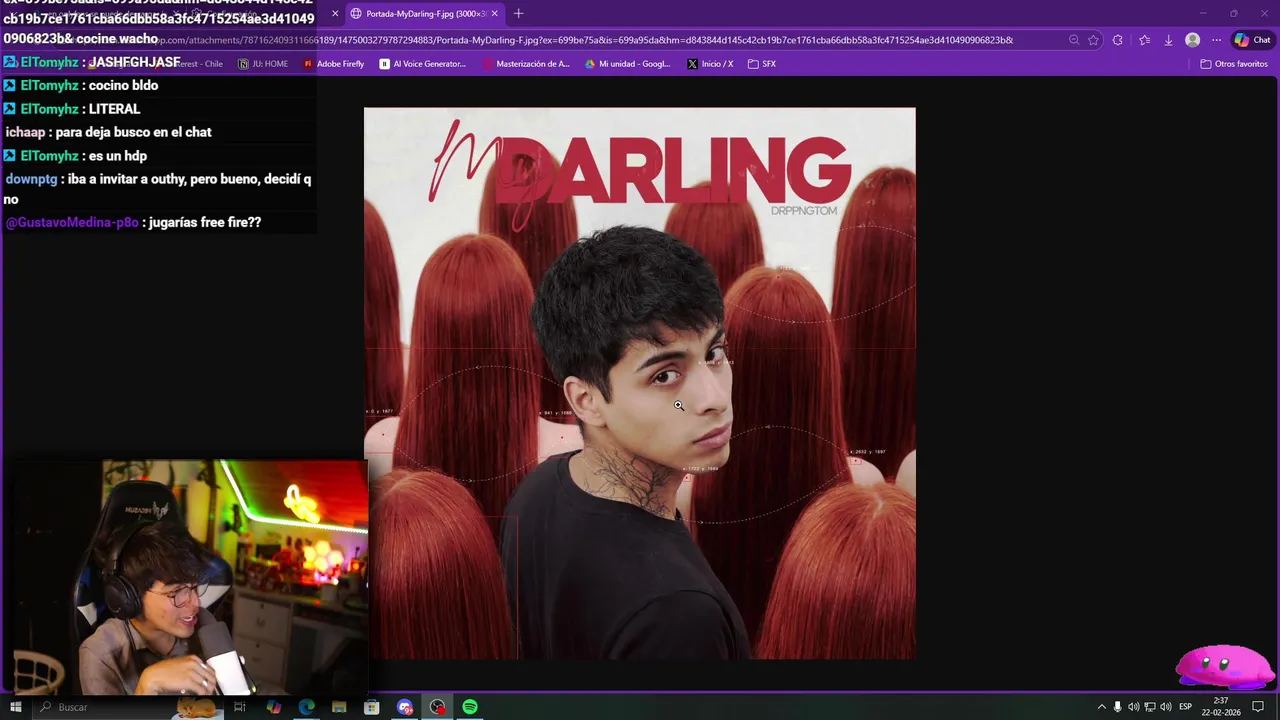Expand the SFX bookmarks folder

coord(762,64)
